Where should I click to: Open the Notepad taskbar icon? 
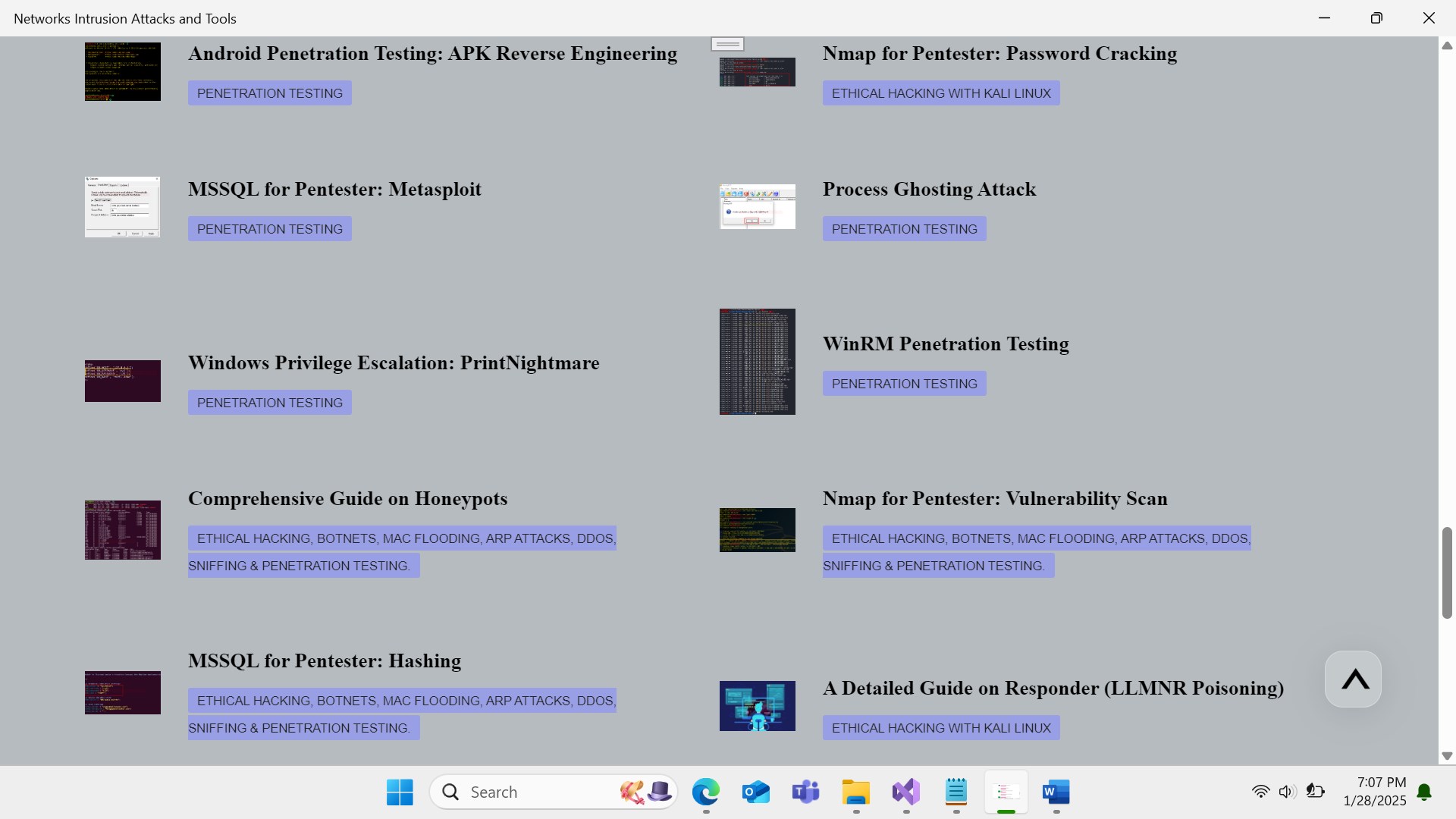pyautogui.click(x=955, y=792)
